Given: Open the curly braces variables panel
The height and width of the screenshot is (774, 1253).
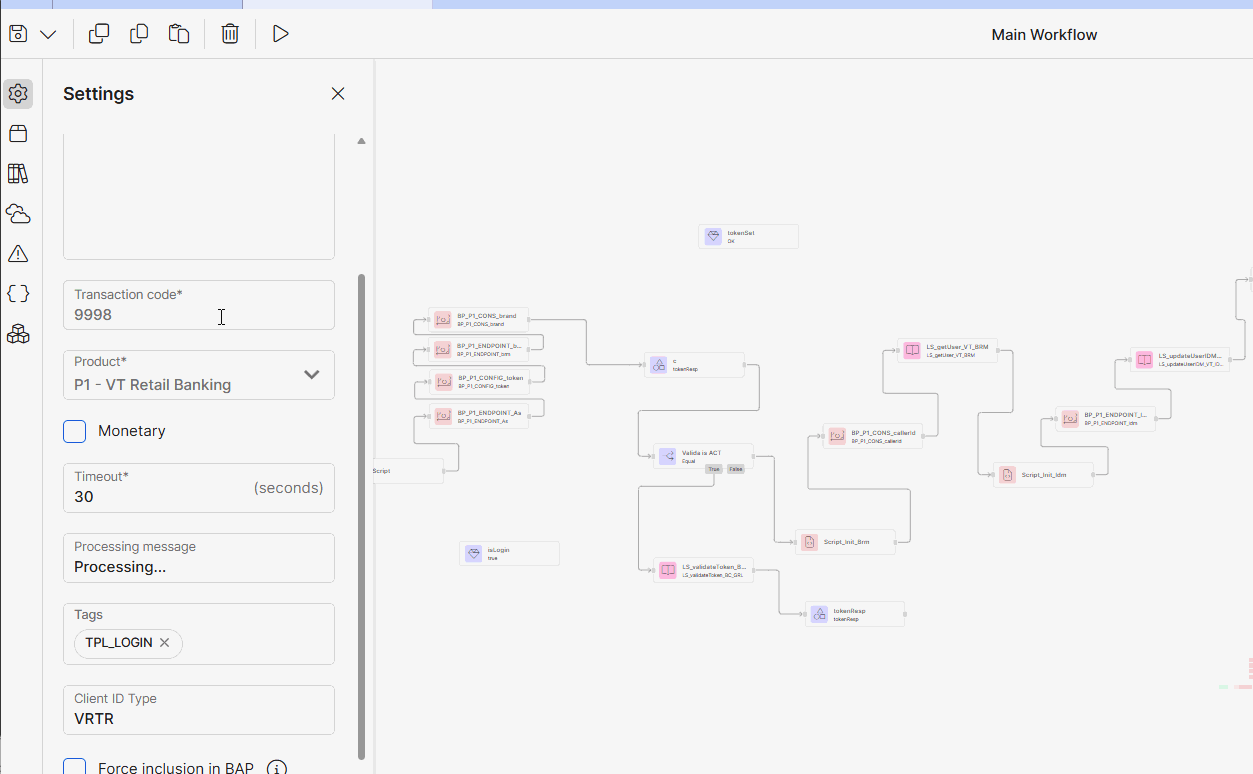Looking at the screenshot, I should pos(18,294).
